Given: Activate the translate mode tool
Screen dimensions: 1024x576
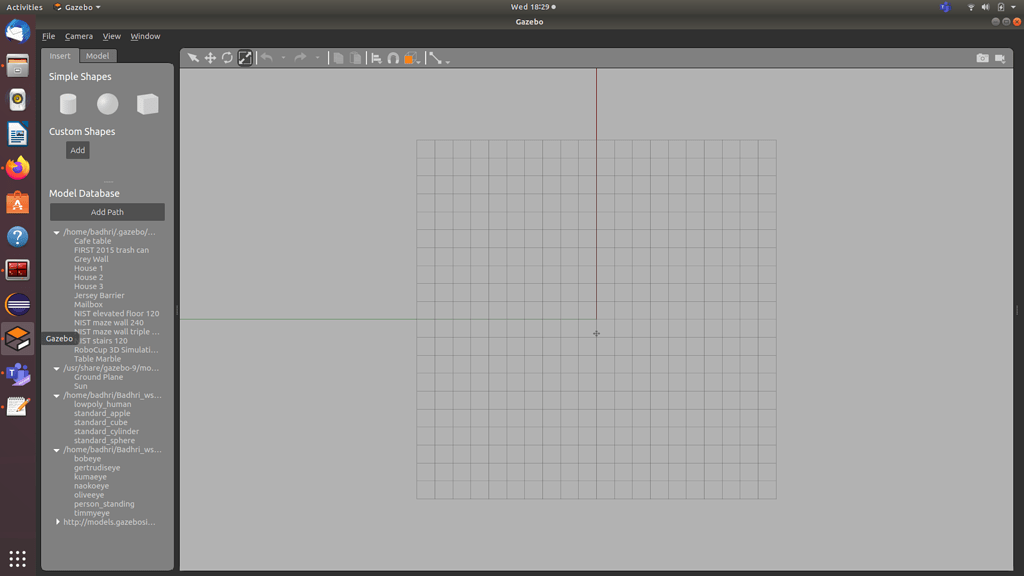Looking at the screenshot, I should click(x=210, y=58).
